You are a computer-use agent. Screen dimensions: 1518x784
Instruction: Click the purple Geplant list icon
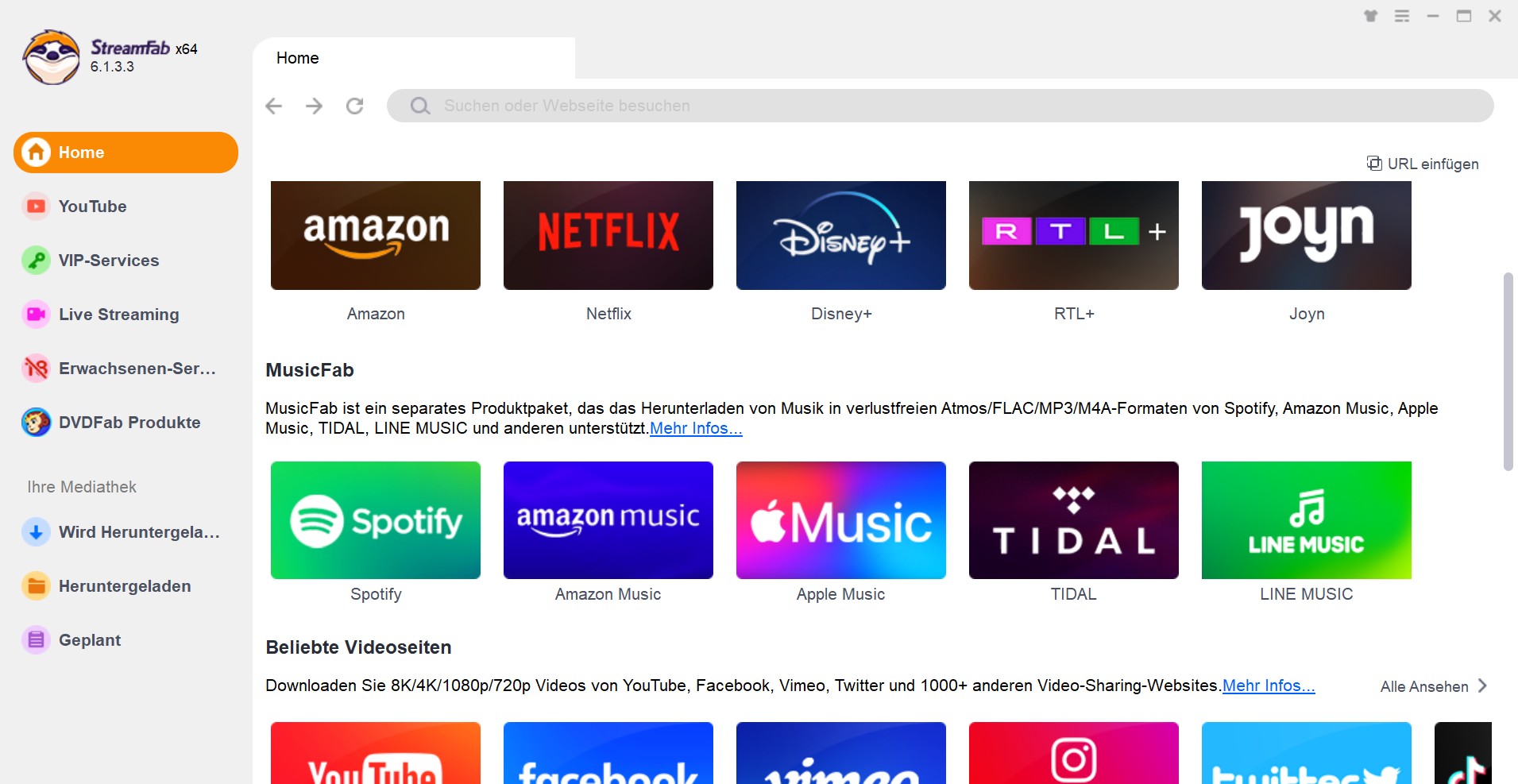(x=36, y=640)
